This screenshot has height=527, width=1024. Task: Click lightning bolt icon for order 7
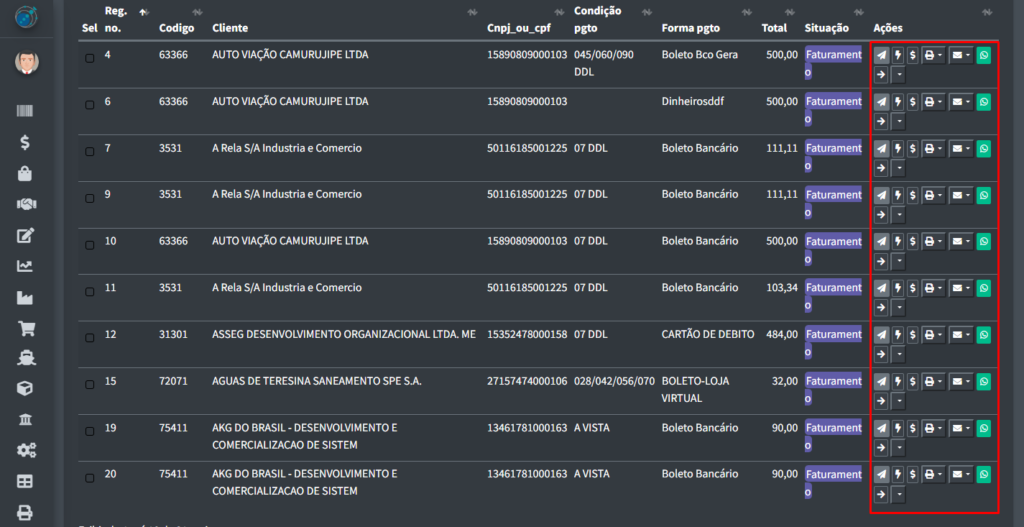point(898,149)
